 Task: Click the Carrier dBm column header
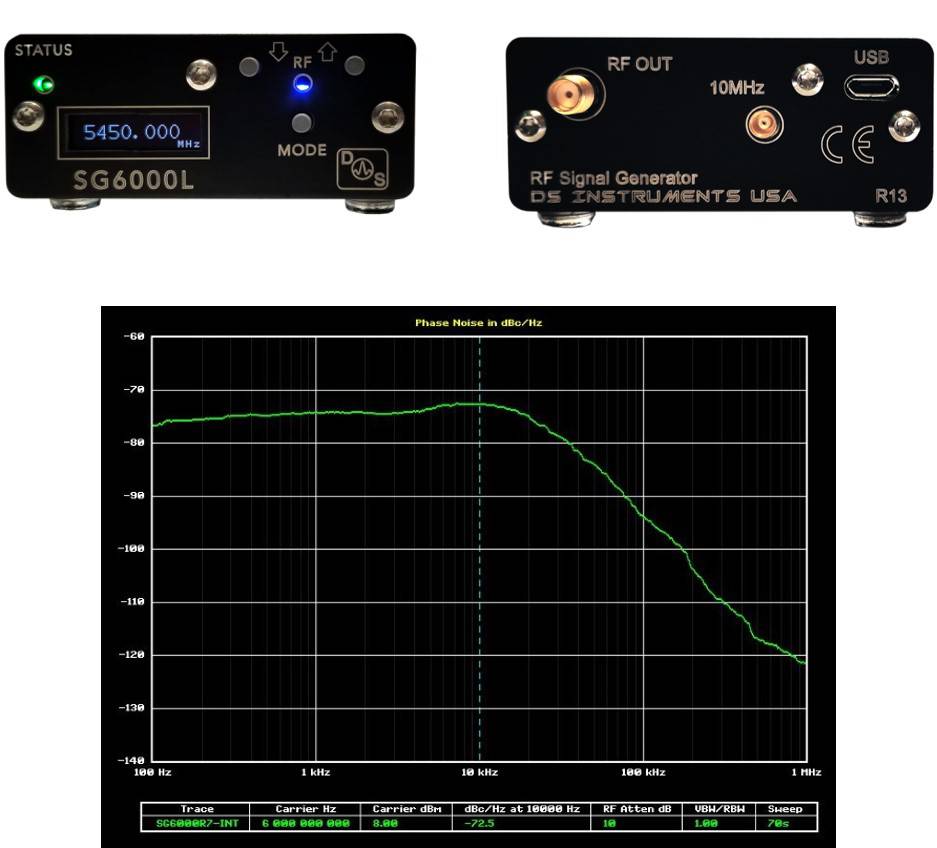407,809
